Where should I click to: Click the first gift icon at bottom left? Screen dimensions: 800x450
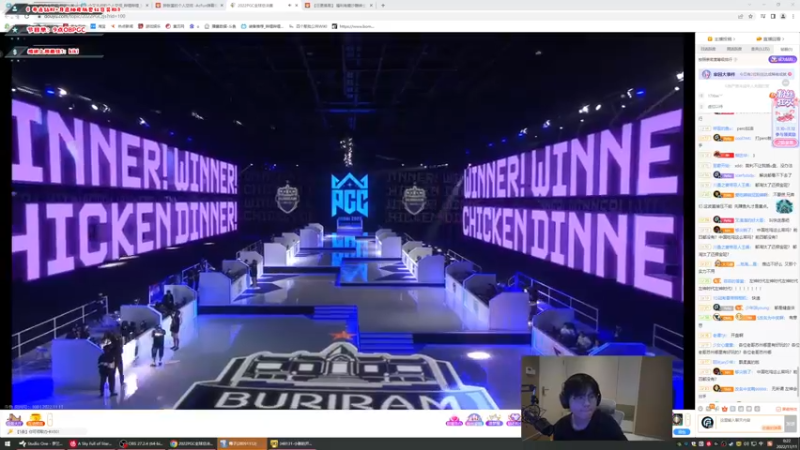tap(14, 420)
